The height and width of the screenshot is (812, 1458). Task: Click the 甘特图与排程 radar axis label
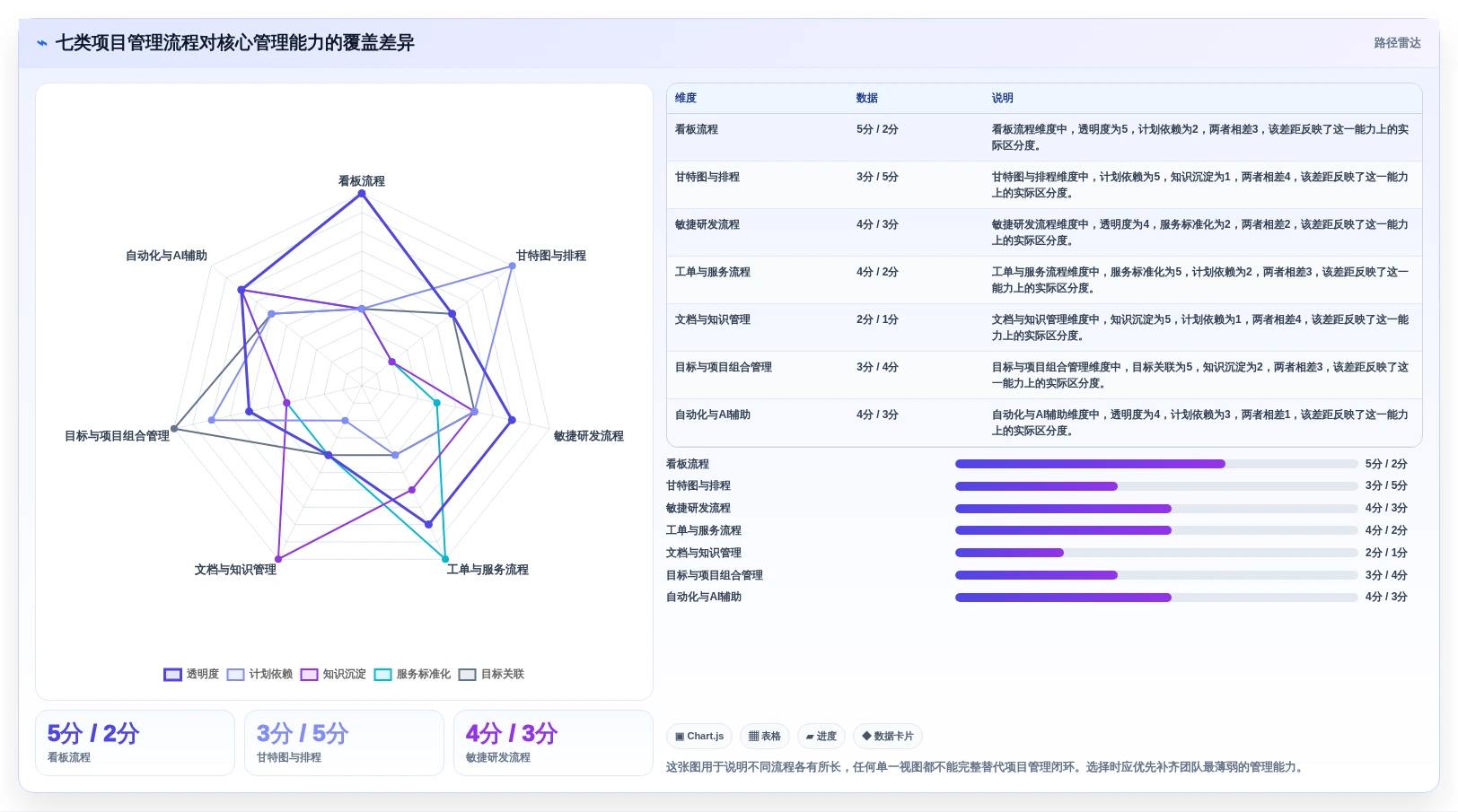click(x=551, y=256)
